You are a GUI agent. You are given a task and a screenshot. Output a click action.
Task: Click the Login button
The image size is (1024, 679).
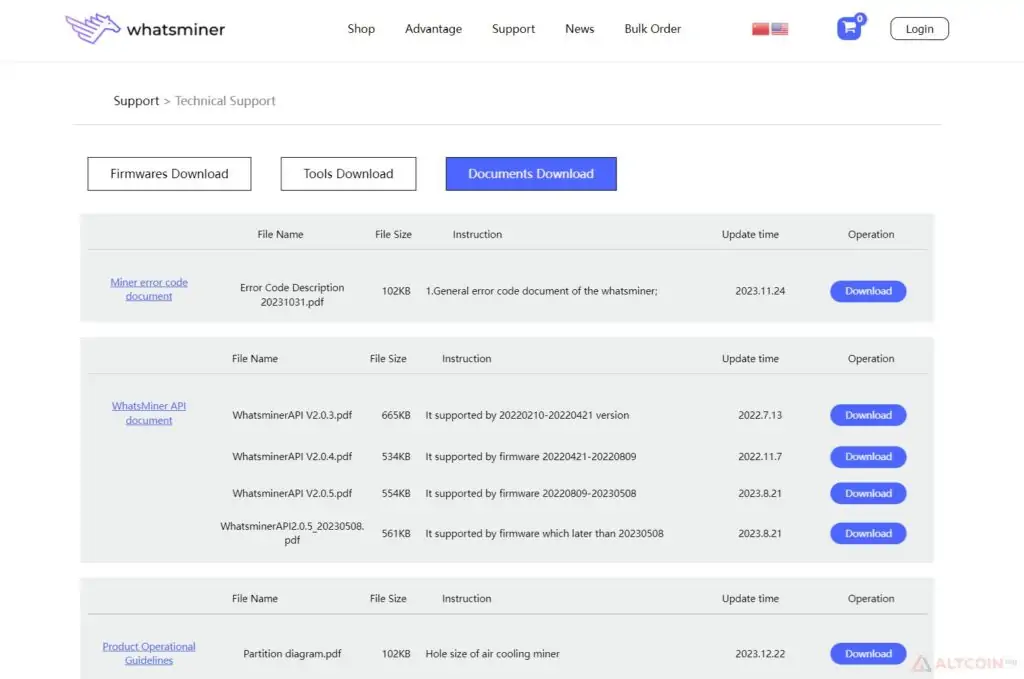(x=919, y=29)
